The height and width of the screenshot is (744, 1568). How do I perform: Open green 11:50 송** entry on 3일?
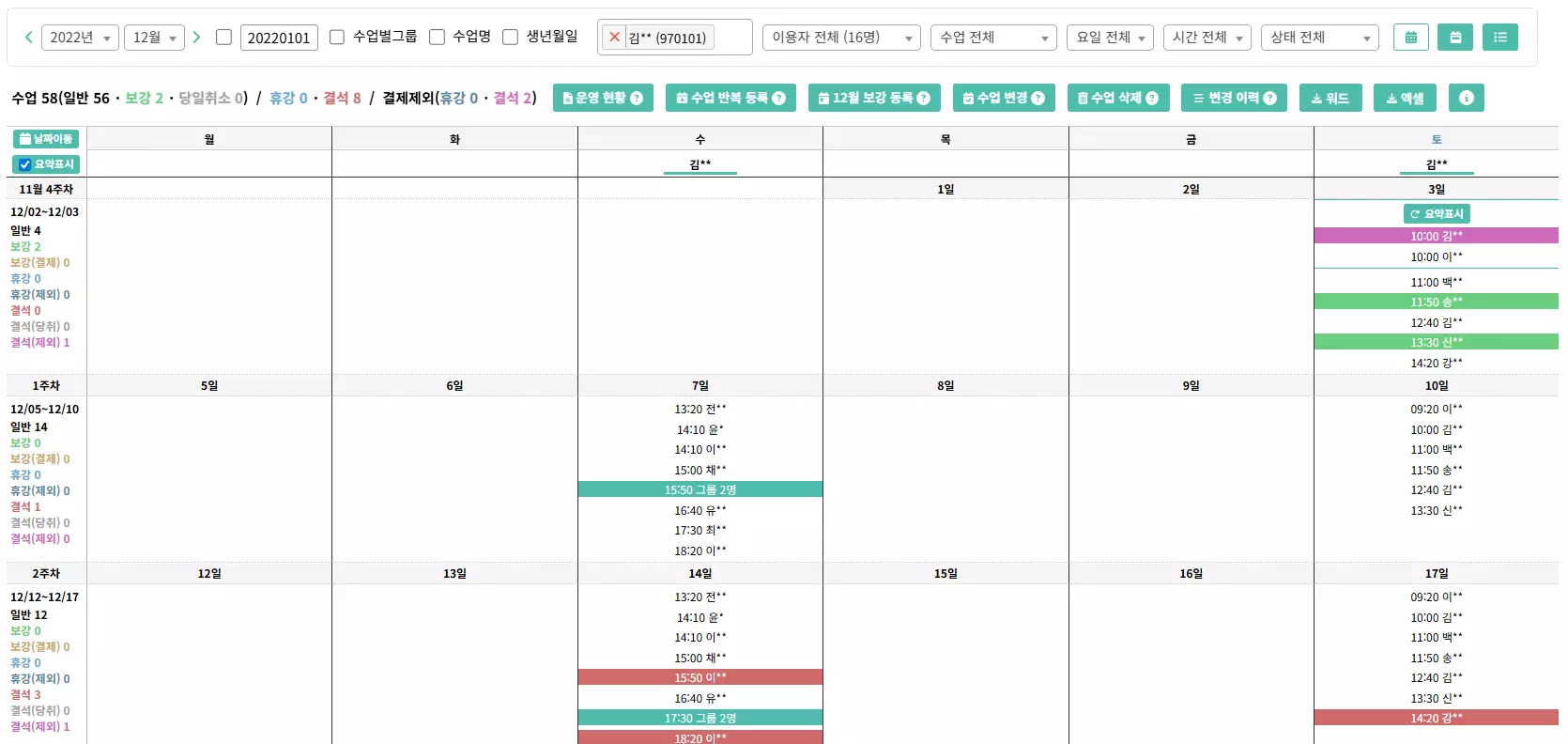1437,302
